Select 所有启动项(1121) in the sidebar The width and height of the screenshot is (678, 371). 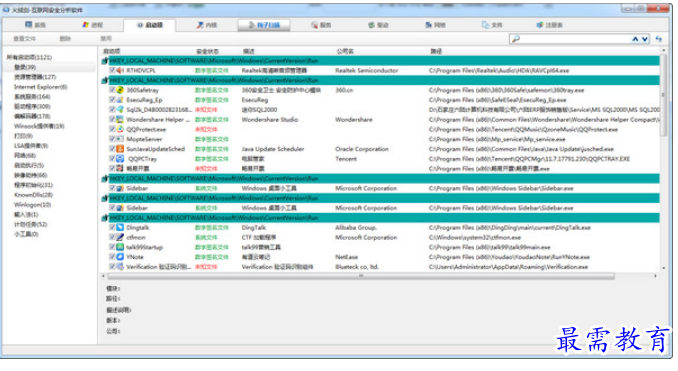pos(29,57)
